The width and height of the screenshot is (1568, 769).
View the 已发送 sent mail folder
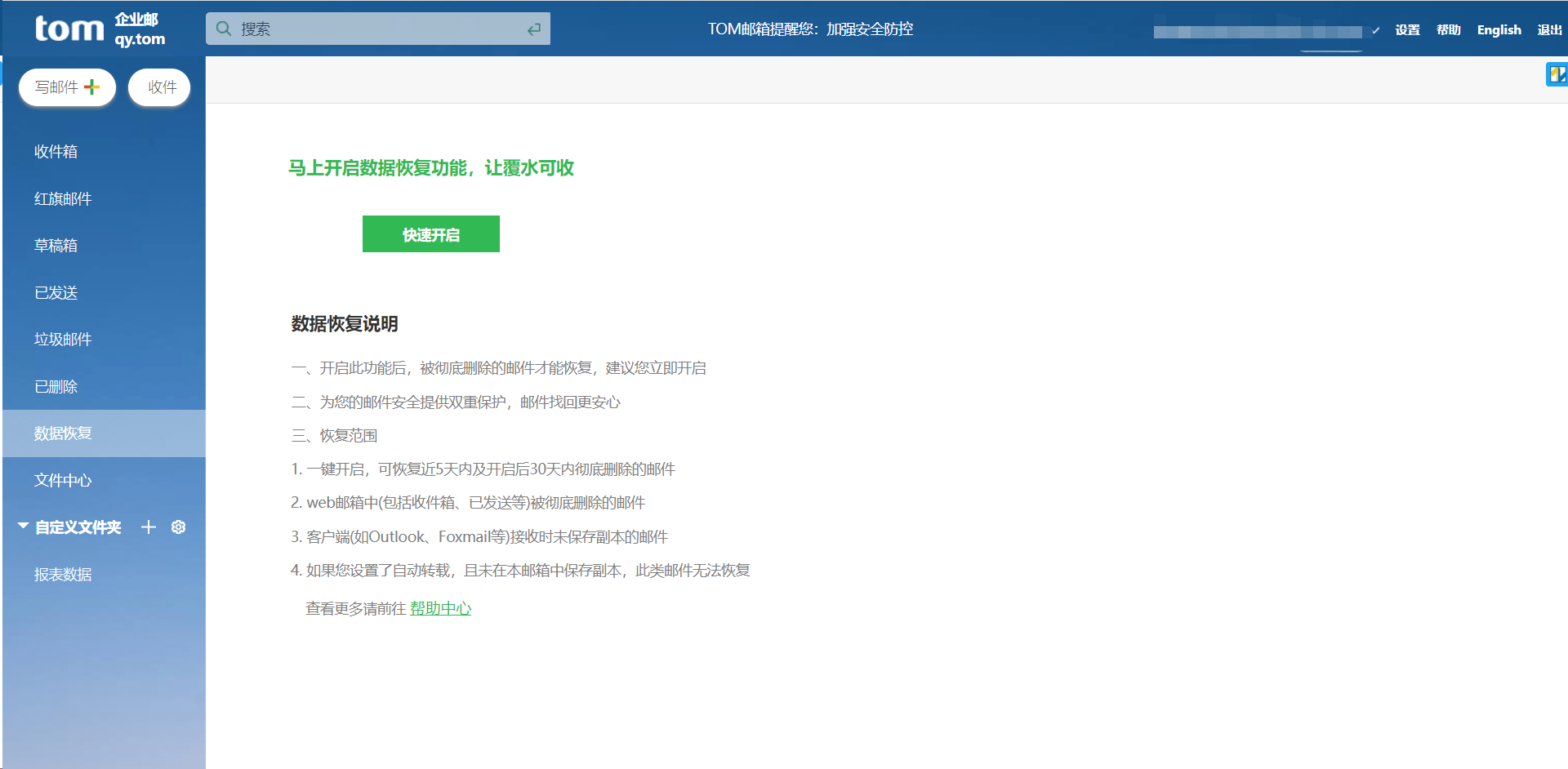click(x=56, y=292)
